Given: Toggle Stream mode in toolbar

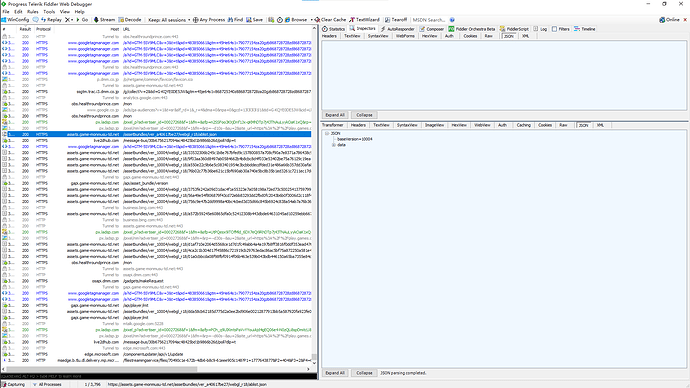Looking at the screenshot, I should pos(104,20).
